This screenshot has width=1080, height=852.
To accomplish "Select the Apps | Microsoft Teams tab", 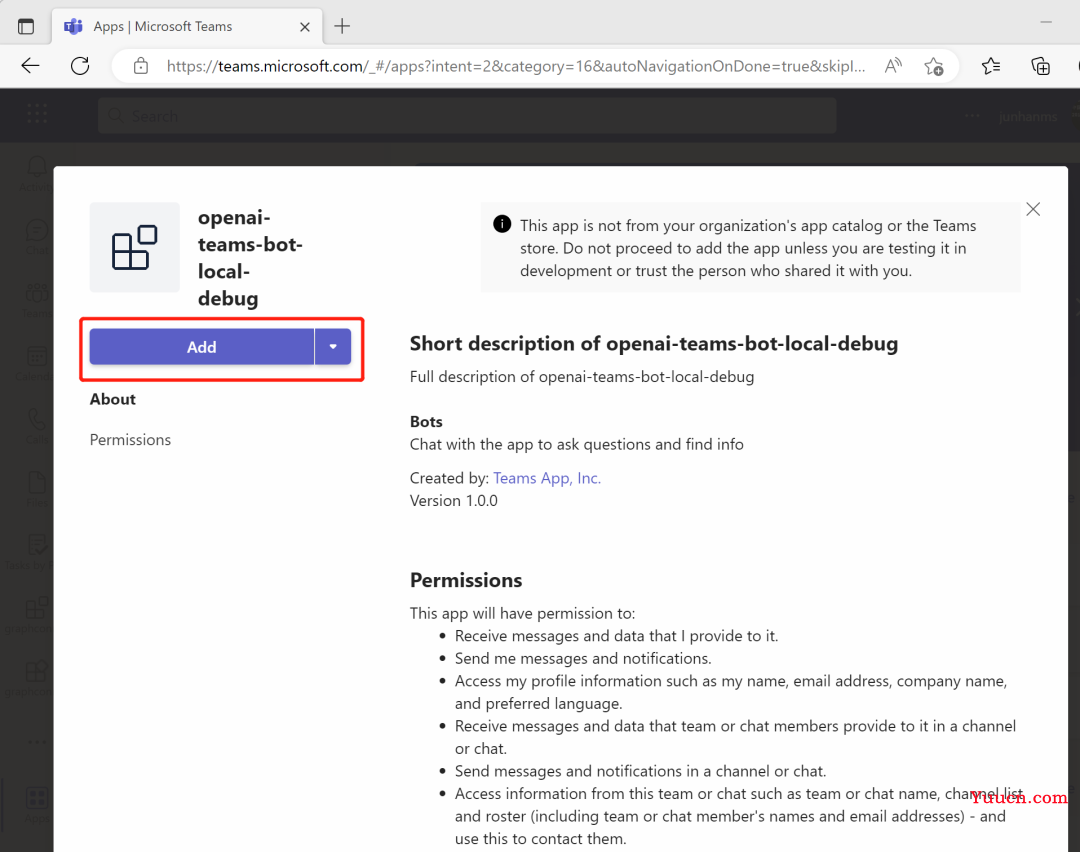I will point(186,27).
